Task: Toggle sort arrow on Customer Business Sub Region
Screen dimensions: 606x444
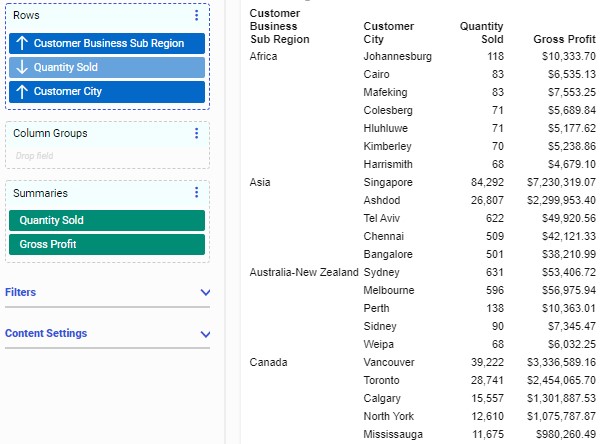Action: 22,44
